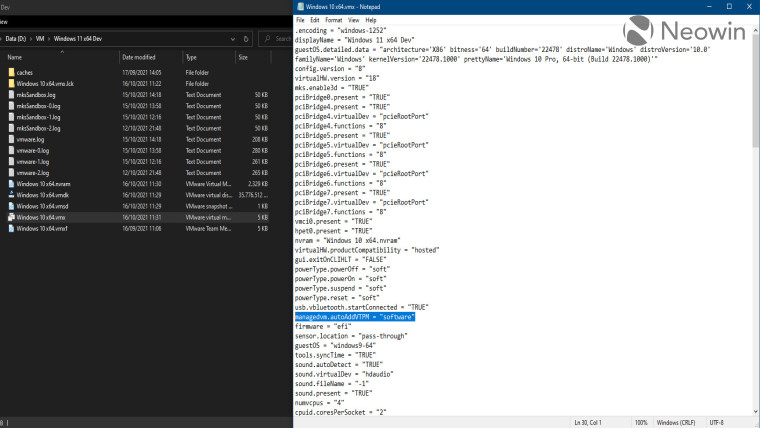760x428 pixels.
Task: Click the guestOS = "windows9-64" line
Action: tap(335, 346)
